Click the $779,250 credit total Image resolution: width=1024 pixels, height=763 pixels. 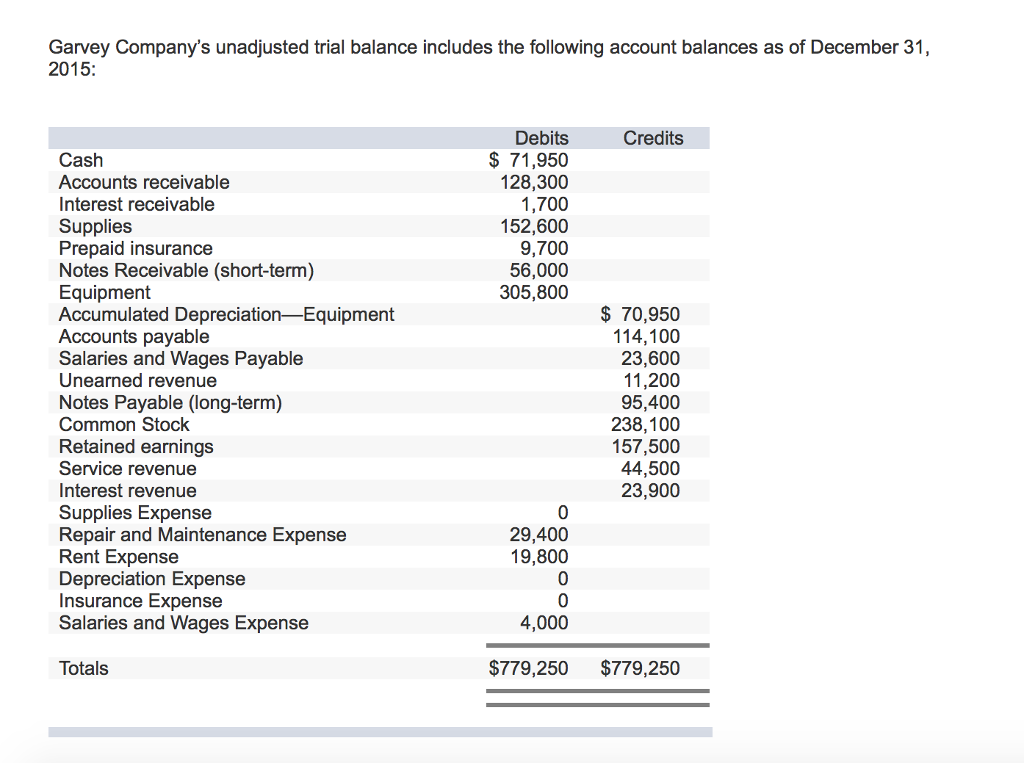click(640, 669)
